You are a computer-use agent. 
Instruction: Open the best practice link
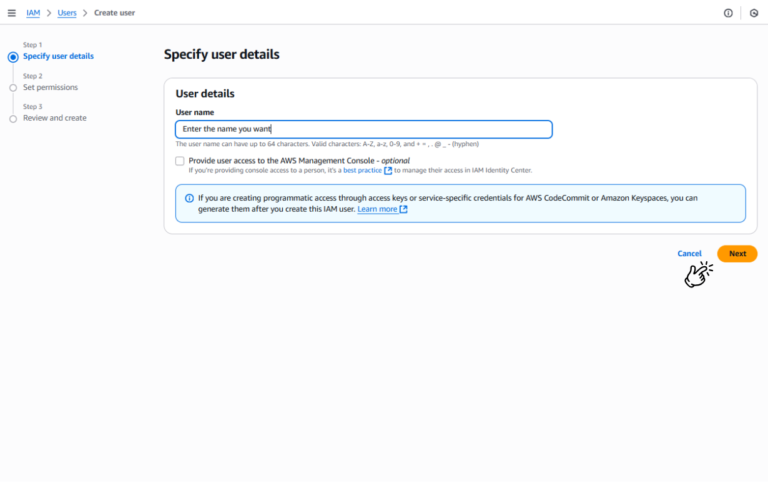point(361,171)
